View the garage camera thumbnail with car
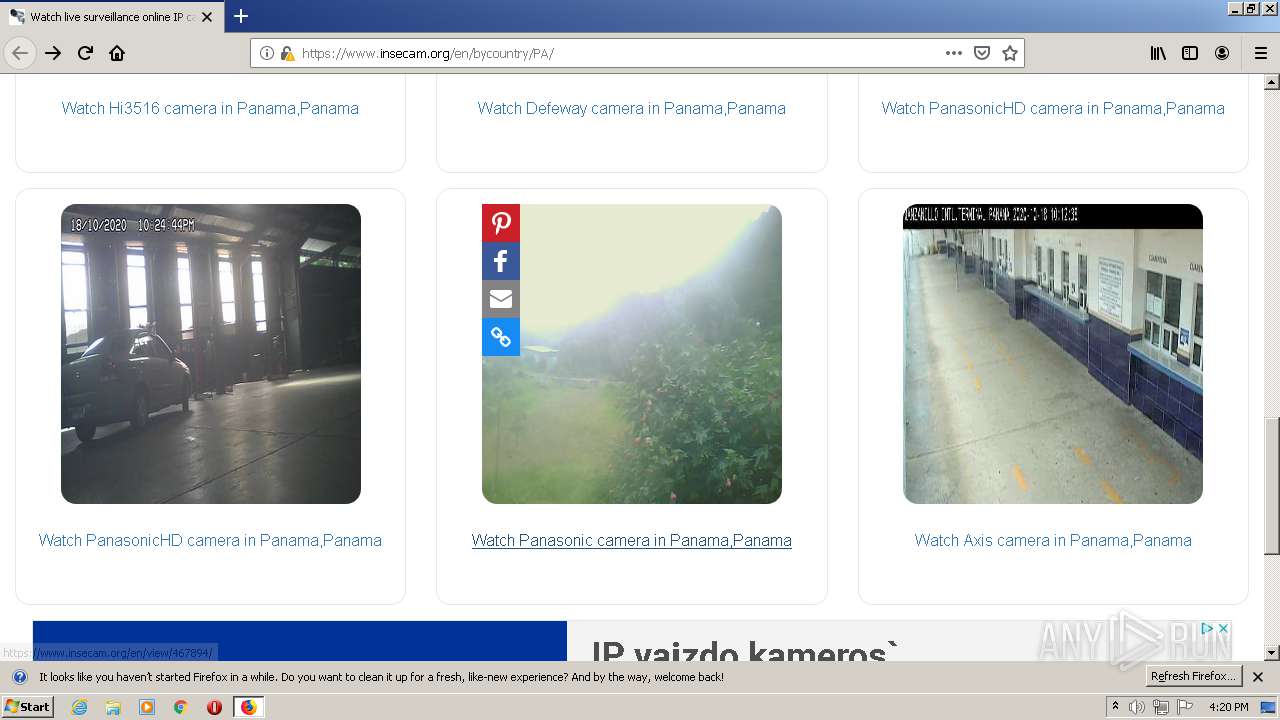The width and height of the screenshot is (1280, 720). click(211, 354)
